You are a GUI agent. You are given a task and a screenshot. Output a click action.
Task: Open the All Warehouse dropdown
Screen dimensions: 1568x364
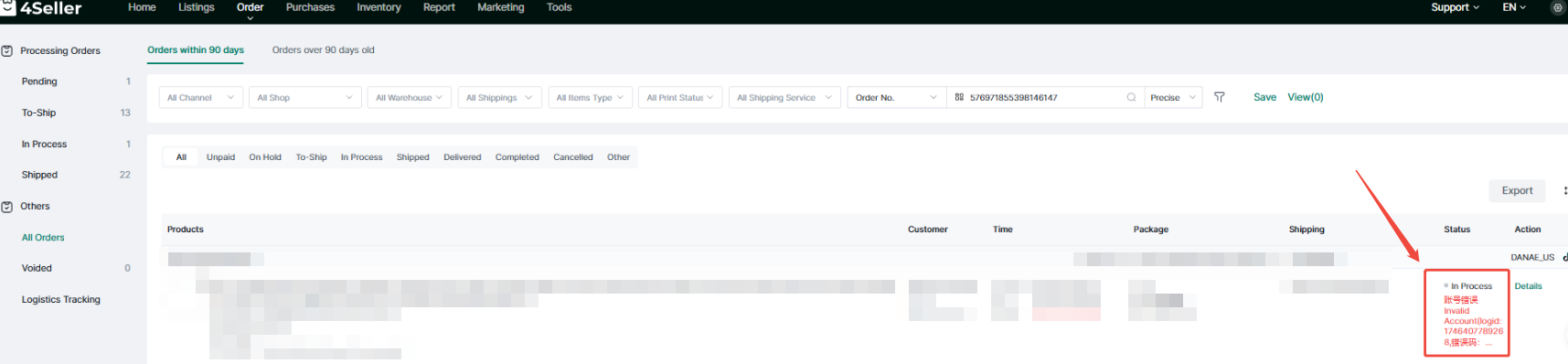(409, 97)
